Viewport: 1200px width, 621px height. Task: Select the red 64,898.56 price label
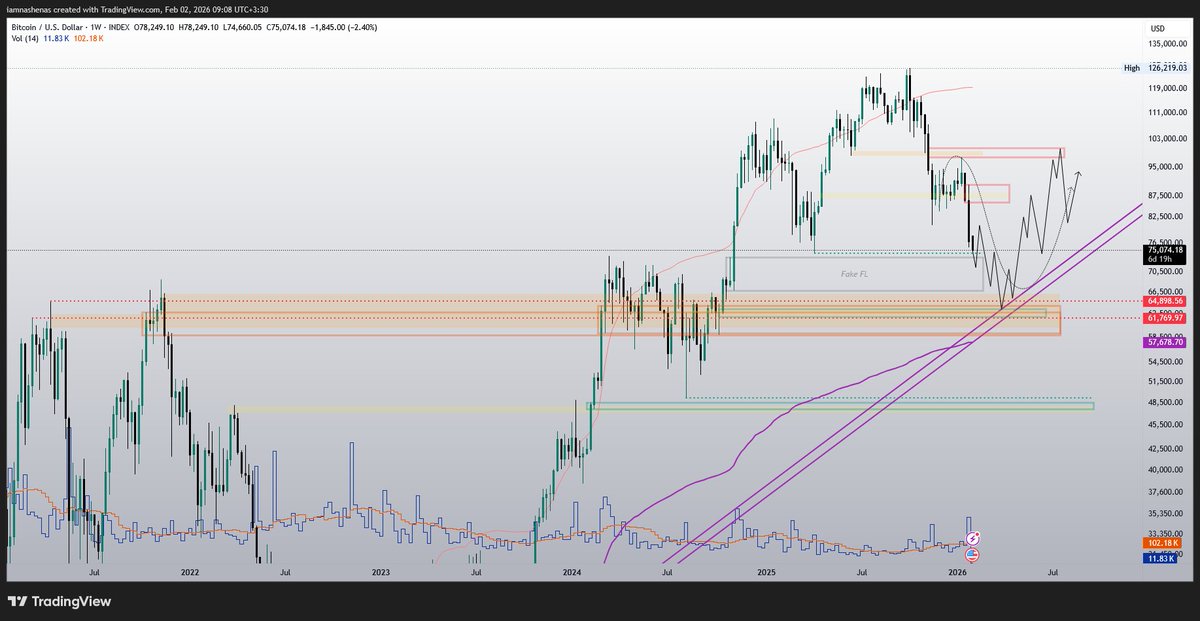tap(1165, 300)
